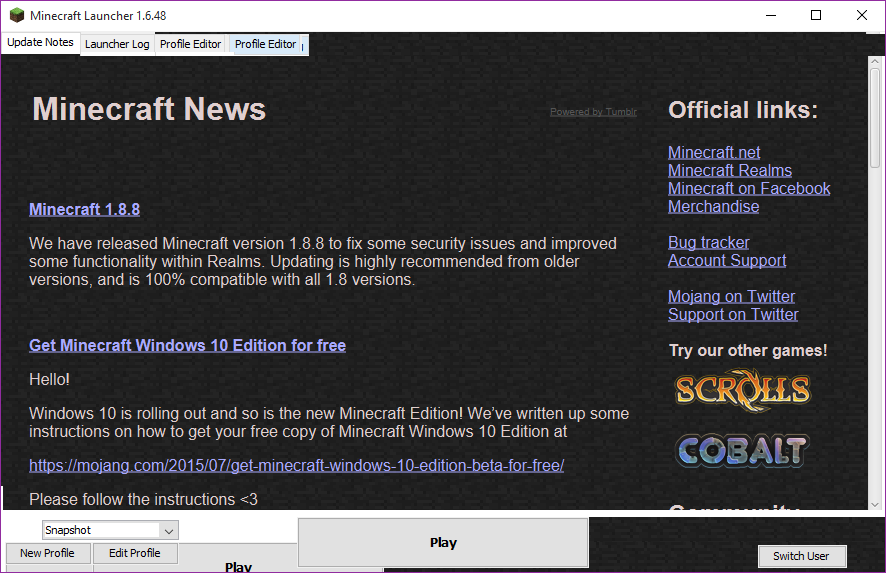Click the New Profile button

tap(47, 553)
